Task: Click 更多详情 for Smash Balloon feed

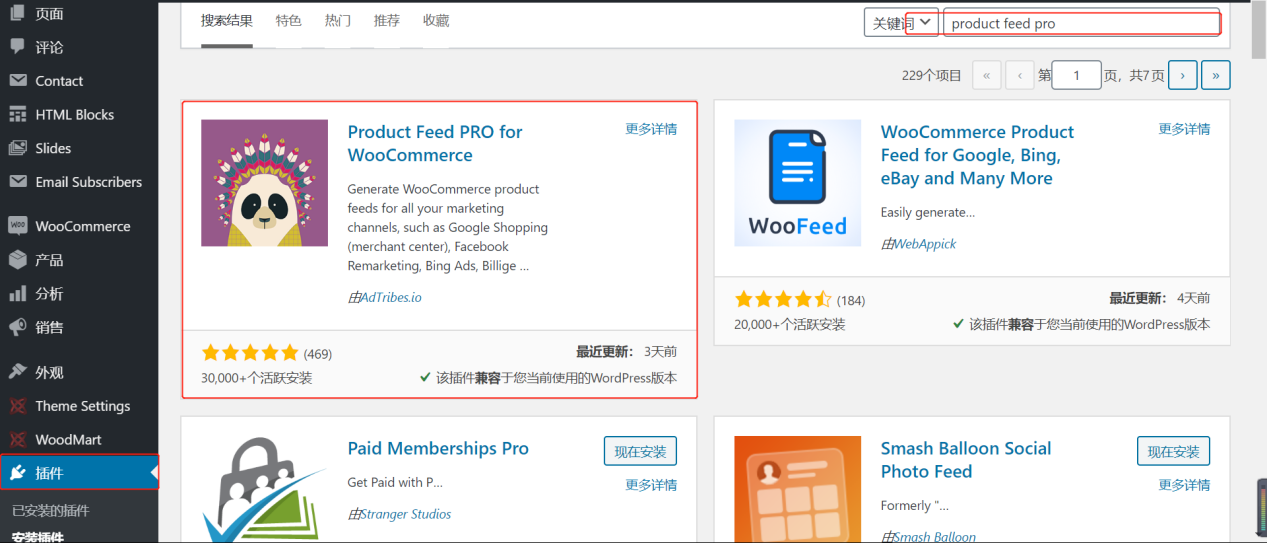Action: point(1184,485)
